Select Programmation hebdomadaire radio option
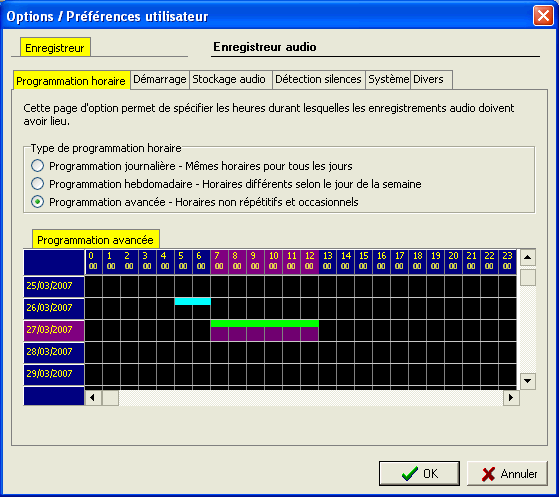Screen dimensions: 559x497 37,184
